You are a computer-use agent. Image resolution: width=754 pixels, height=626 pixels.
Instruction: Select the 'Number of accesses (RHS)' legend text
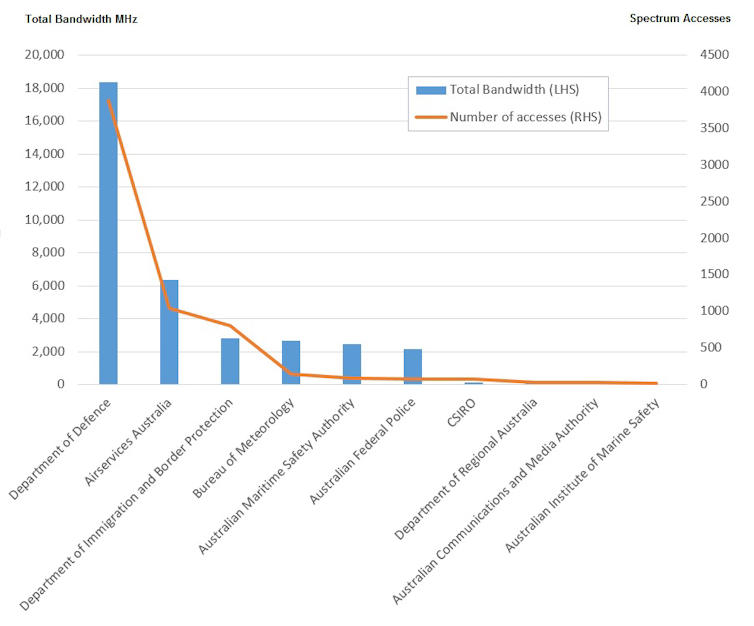click(x=525, y=117)
